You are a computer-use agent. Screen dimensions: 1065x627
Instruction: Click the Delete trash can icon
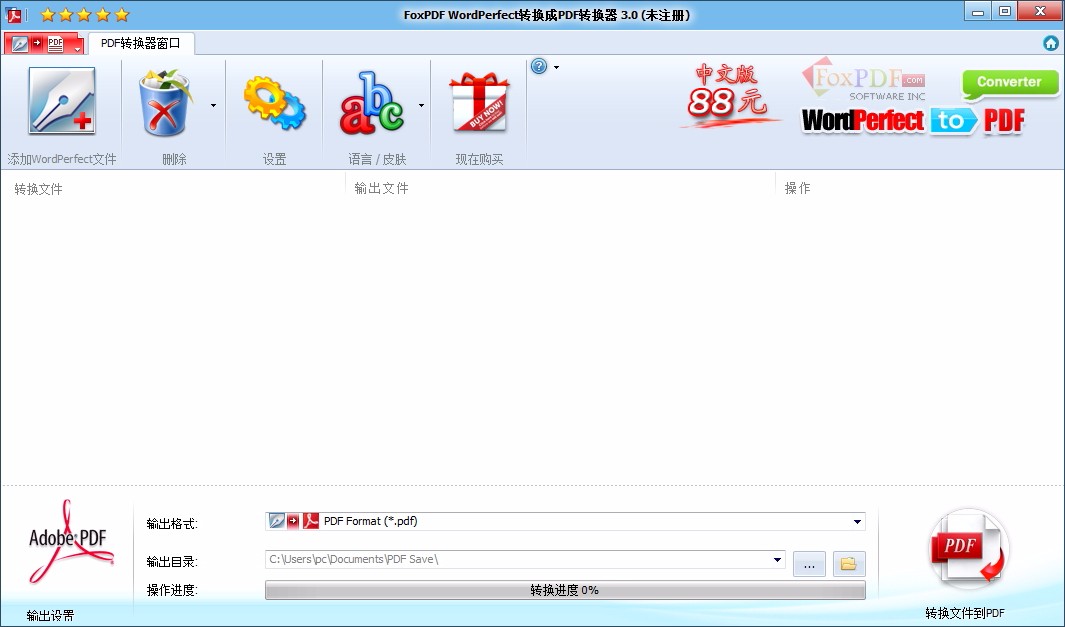pyautogui.click(x=164, y=102)
